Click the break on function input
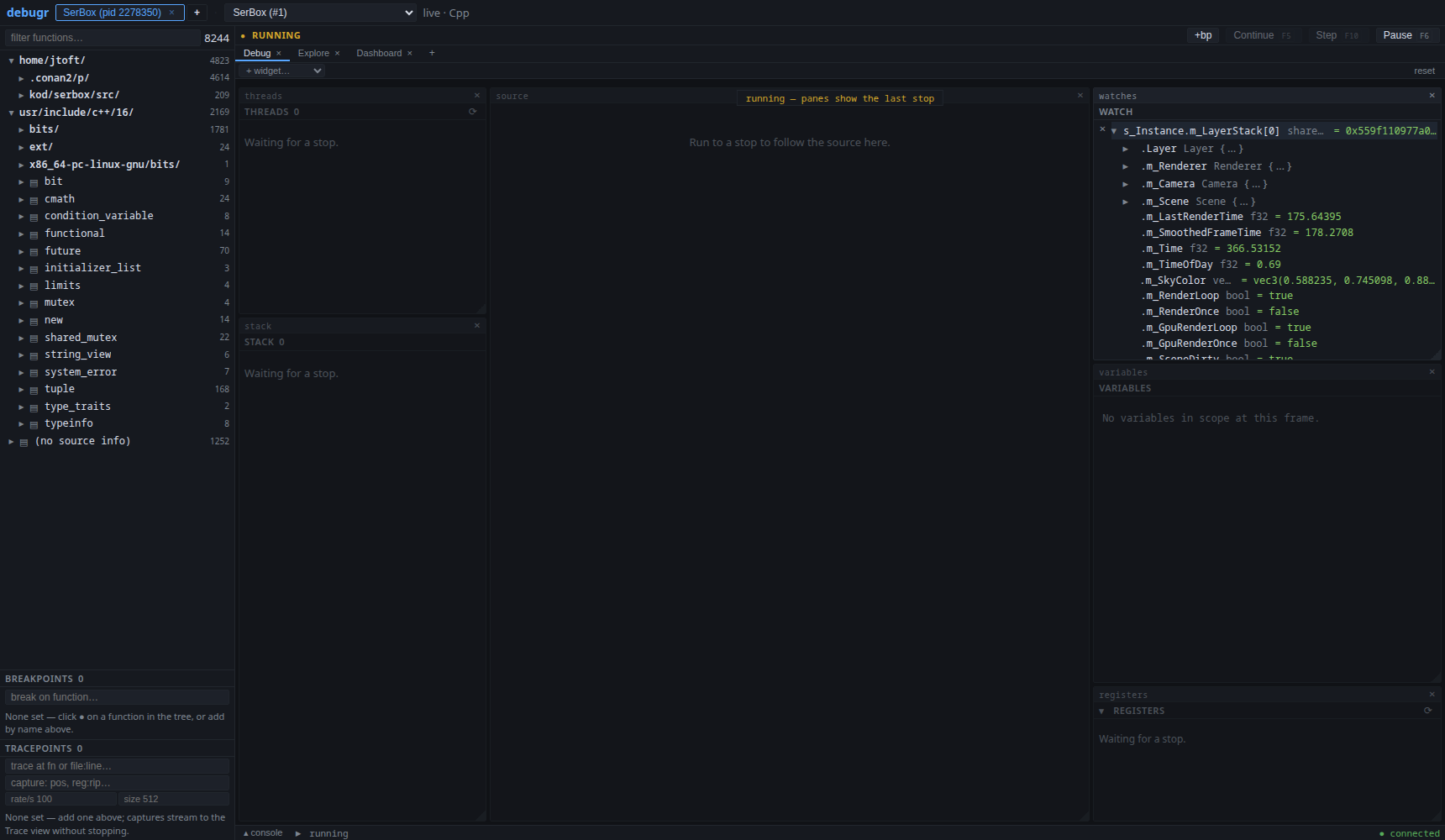Image resolution: width=1445 pixels, height=840 pixels. pos(117,697)
